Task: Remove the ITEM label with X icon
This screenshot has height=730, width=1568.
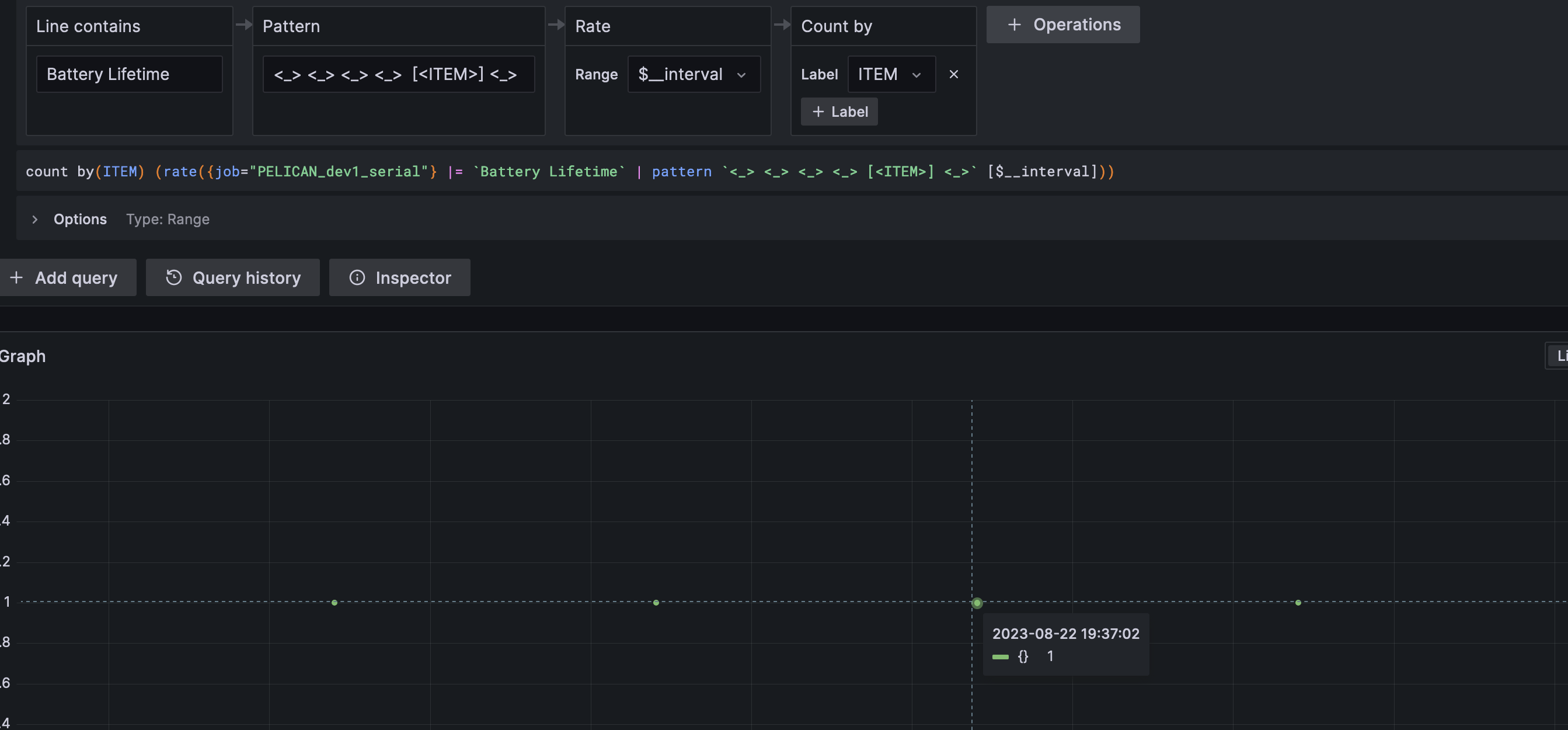Action: pos(953,74)
